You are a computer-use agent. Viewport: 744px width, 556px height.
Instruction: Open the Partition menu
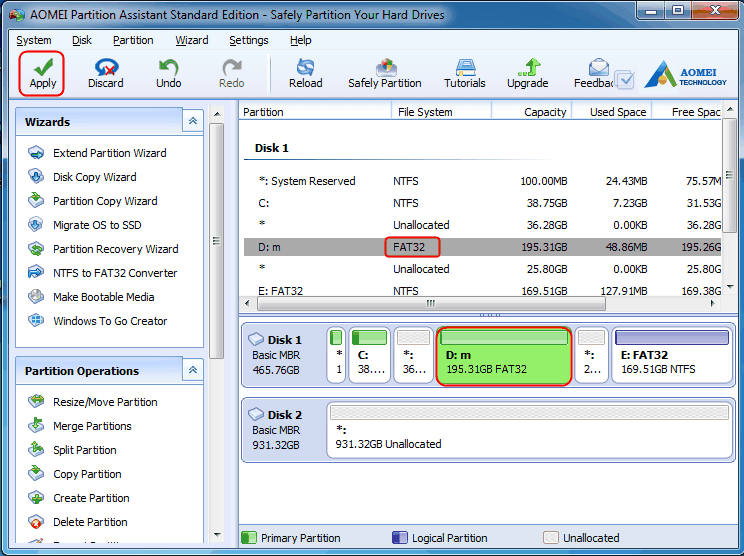tap(133, 40)
